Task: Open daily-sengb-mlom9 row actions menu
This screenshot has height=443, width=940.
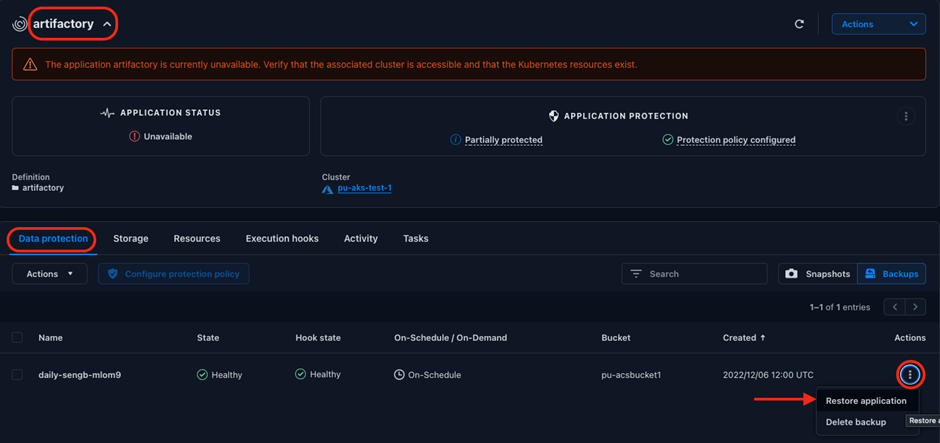Action: click(910, 375)
